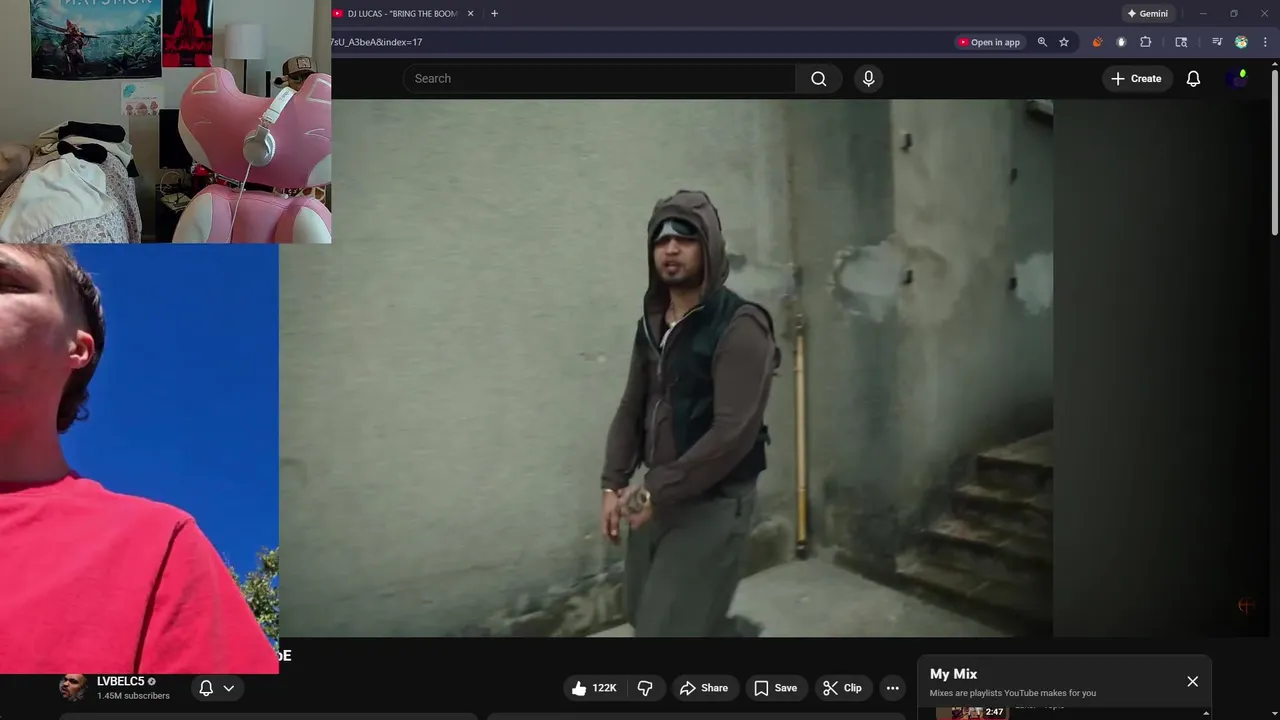Viewport: 1280px width, 720px height.
Task: Clip the video with scissors button
Action: point(842,688)
